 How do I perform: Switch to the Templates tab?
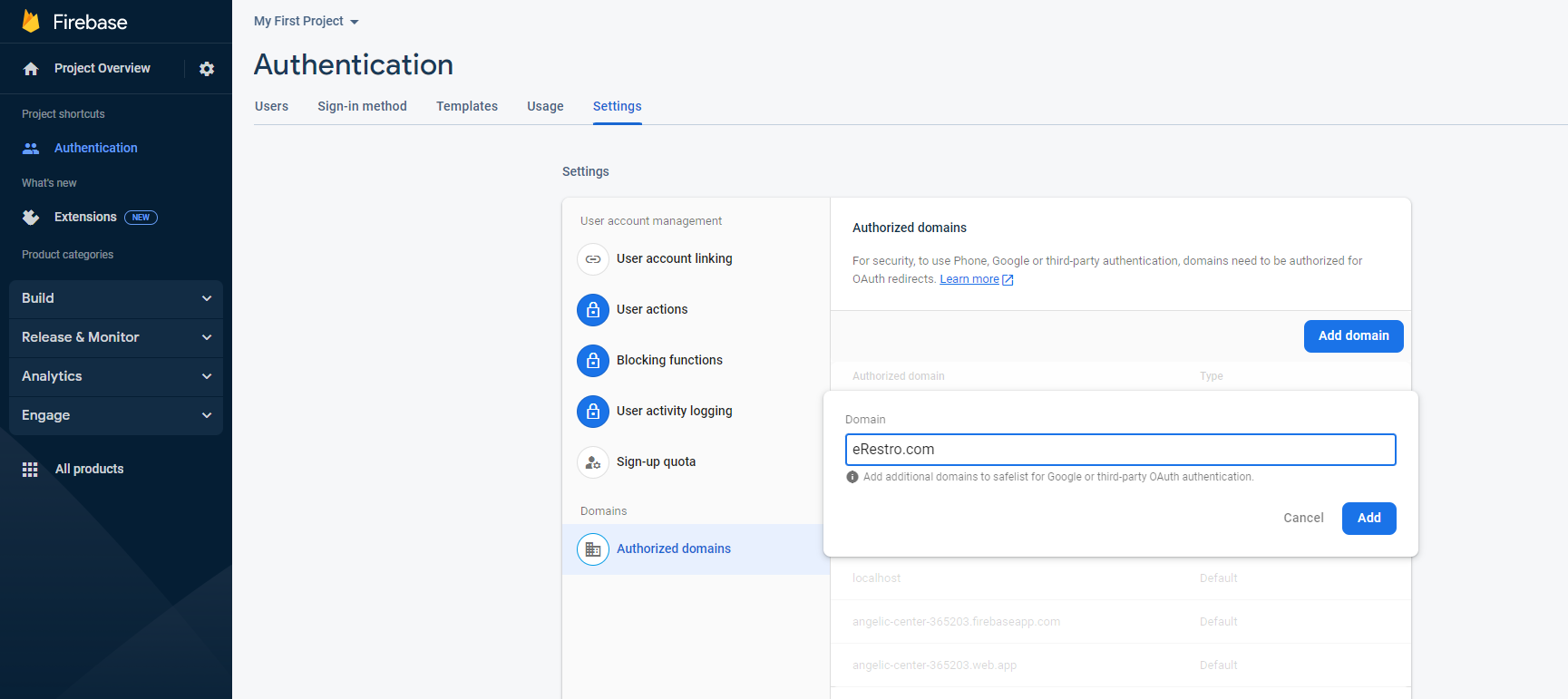466,106
